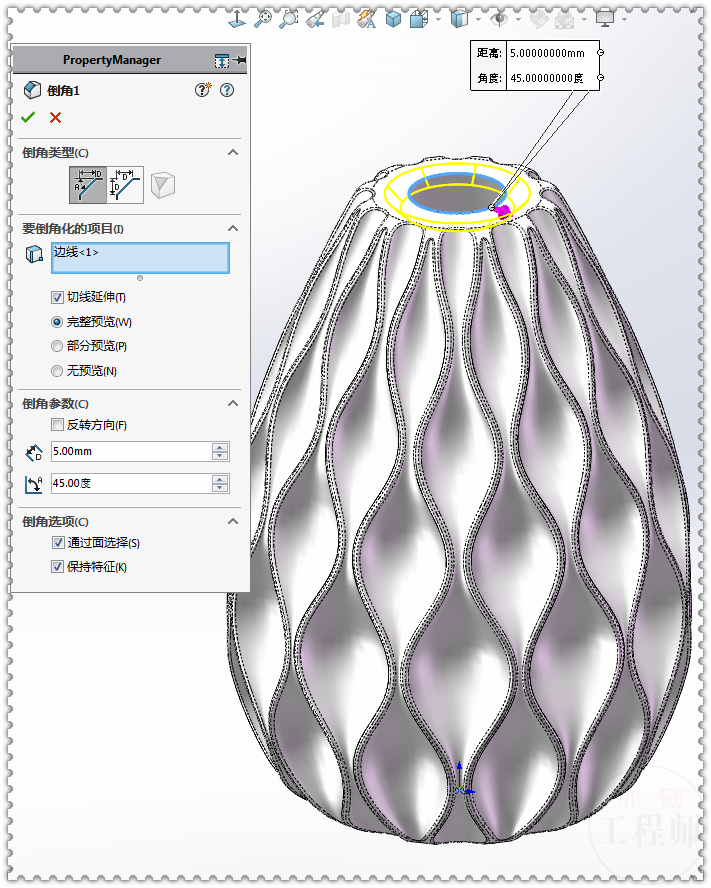Click the blue question mark Help icon

pos(227,90)
